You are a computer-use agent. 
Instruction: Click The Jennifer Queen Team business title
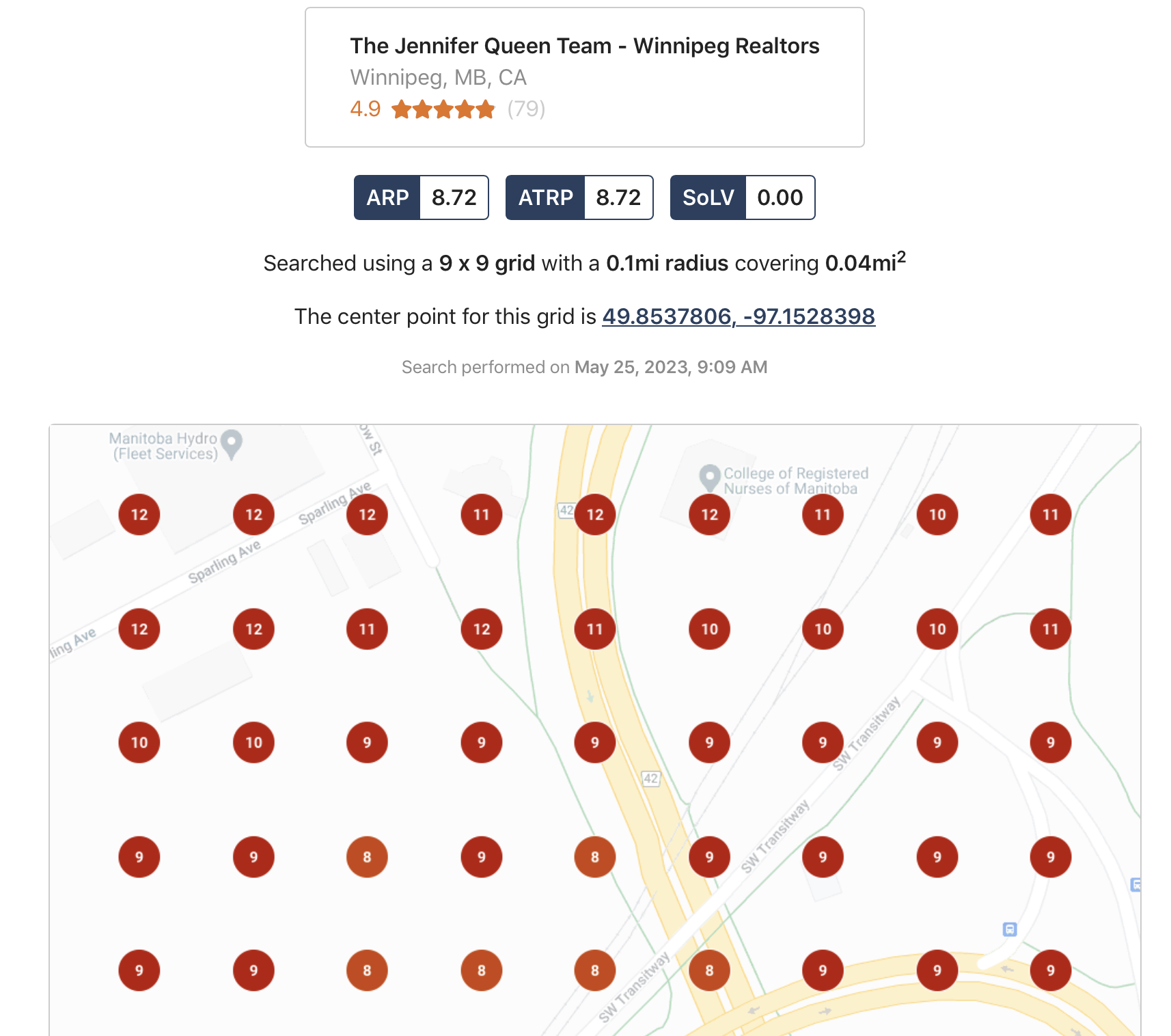click(x=584, y=46)
